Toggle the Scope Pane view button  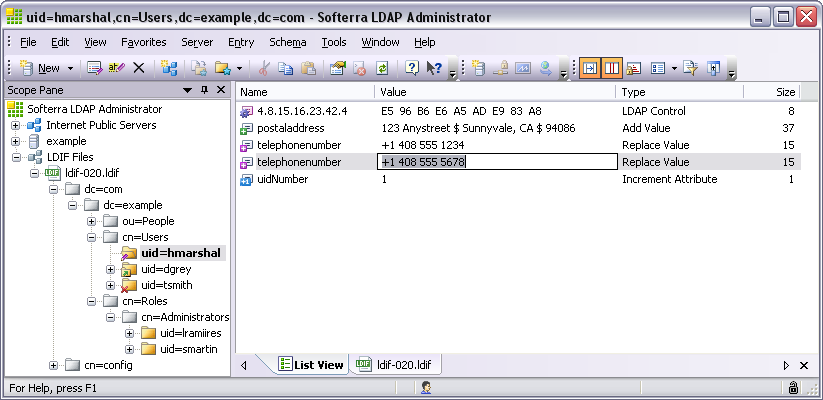click(590, 68)
